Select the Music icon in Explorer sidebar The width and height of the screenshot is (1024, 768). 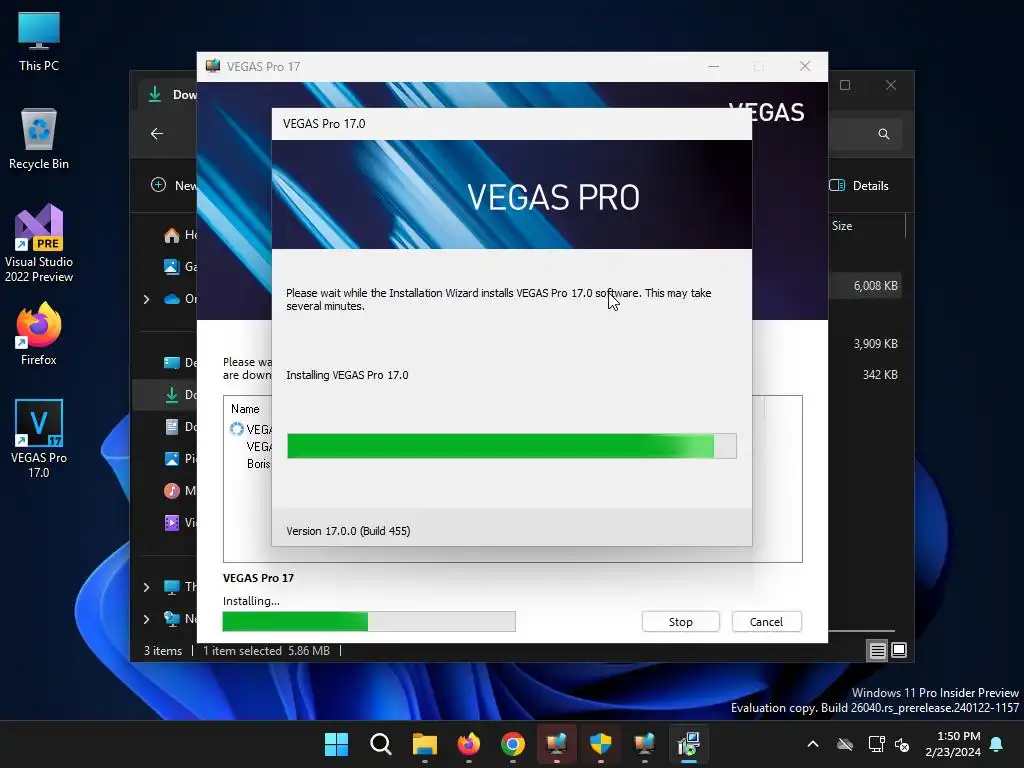[172, 490]
